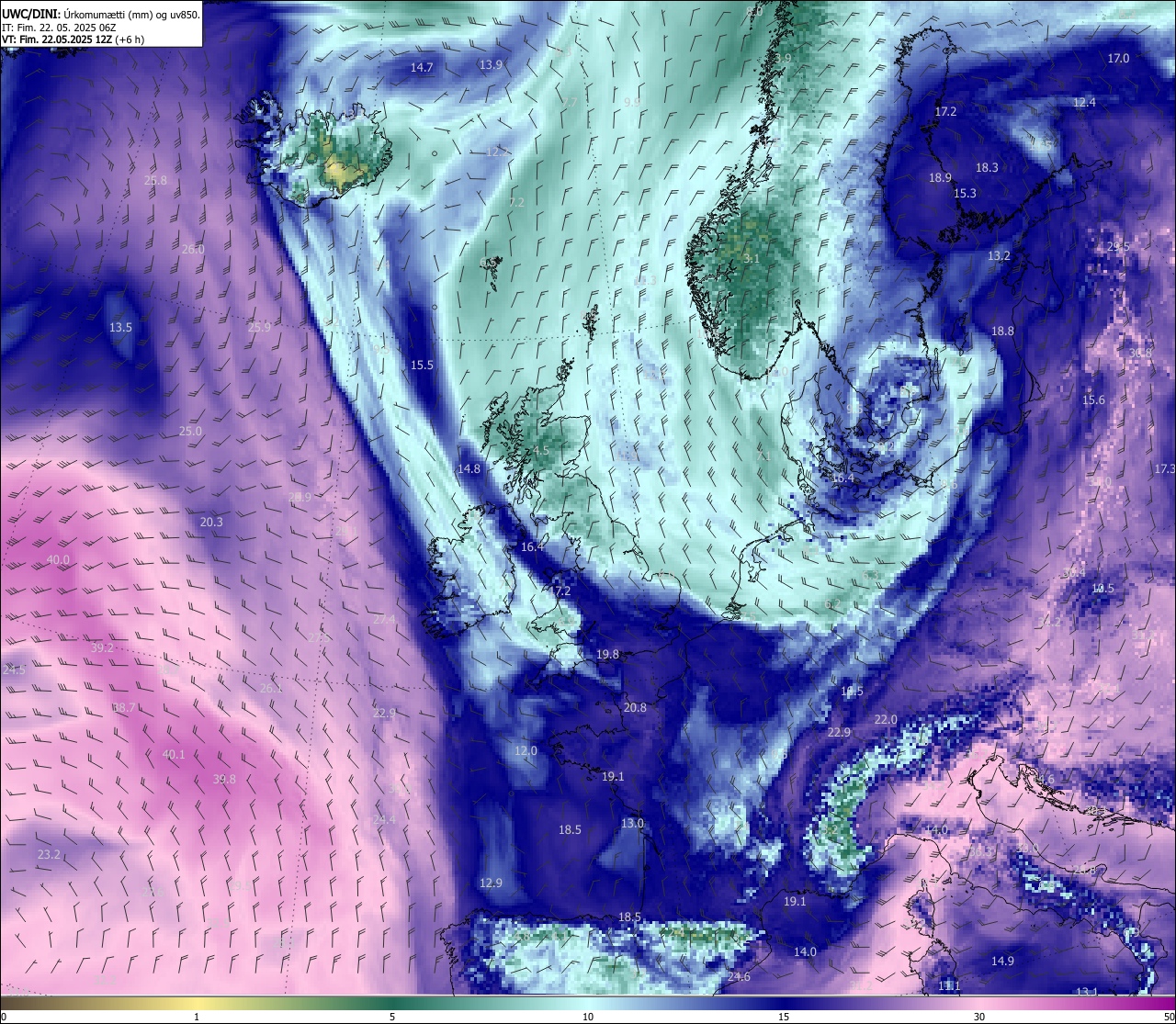The width and height of the screenshot is (1176, 1024).
Task: Click the 39.8 value label
Action: pos(224,780)
